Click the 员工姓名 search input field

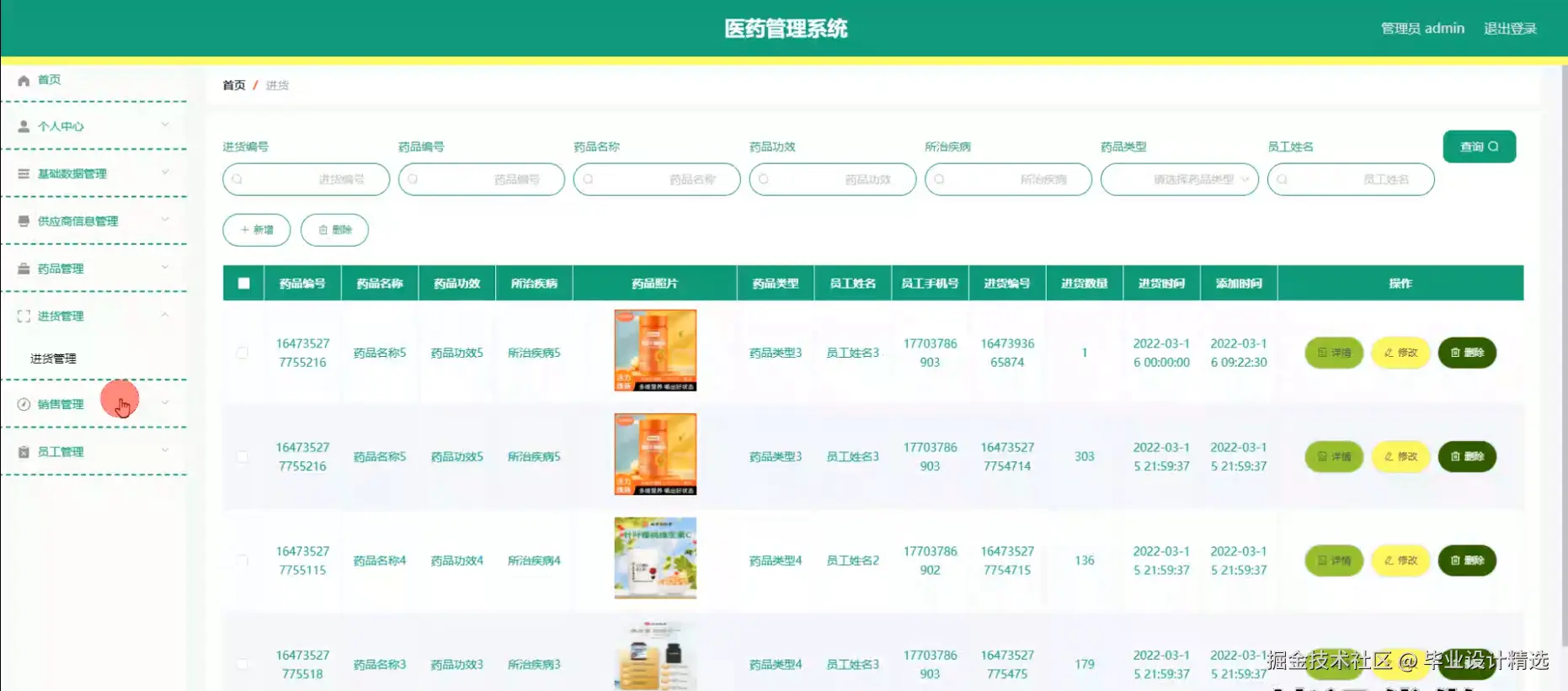coord(1351,179)
